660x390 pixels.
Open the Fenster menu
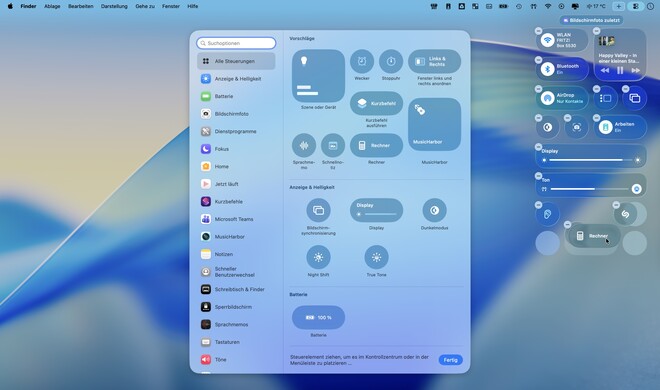point(171,6)
